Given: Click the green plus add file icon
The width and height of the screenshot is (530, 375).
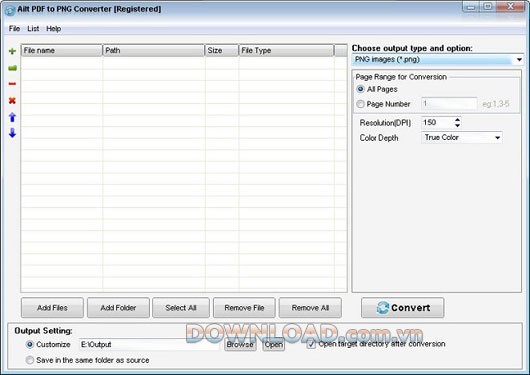Looking at the screenshot, I should pyautogui.click(x=12, y=51).
